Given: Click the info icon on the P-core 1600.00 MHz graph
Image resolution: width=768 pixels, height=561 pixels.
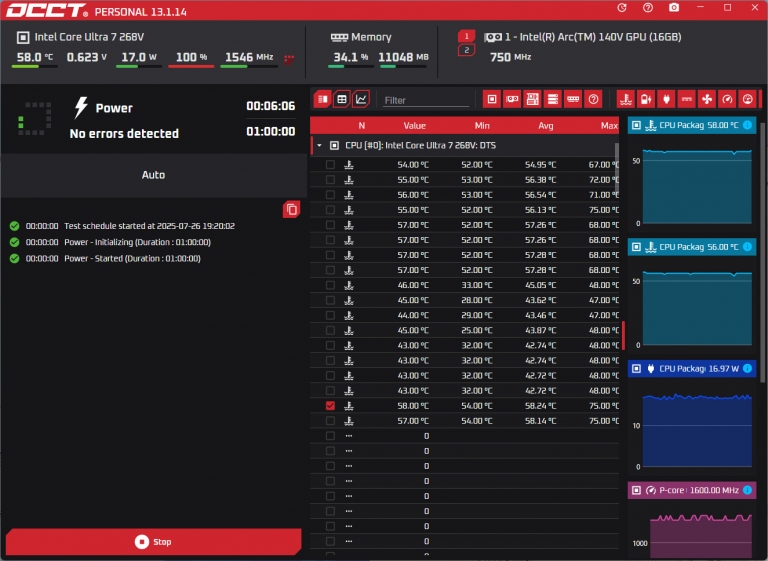Looking at the screenshot, I should pos(747,490).
